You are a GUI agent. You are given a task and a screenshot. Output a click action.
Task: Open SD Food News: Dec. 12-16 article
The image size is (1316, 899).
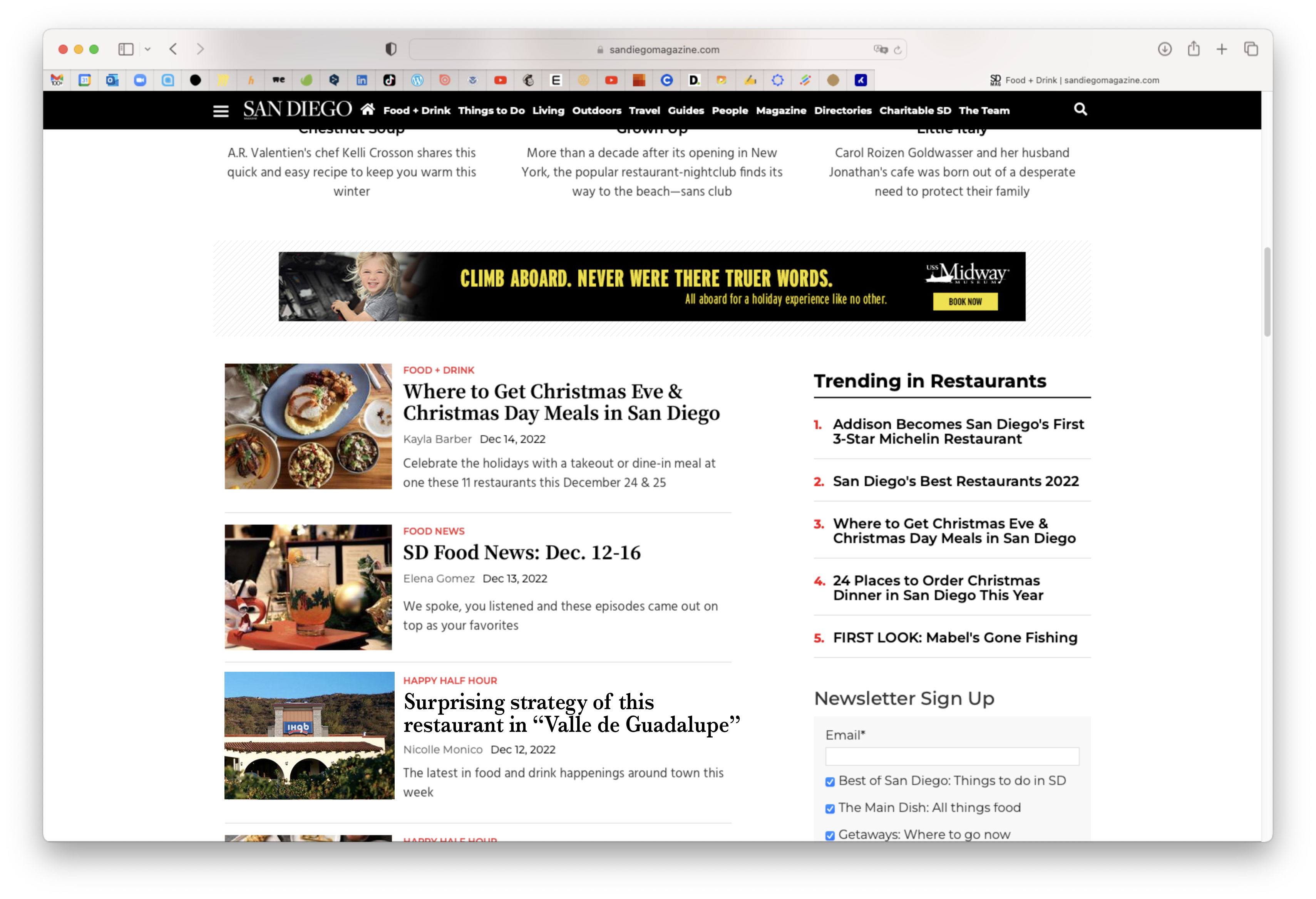point(521,552)
